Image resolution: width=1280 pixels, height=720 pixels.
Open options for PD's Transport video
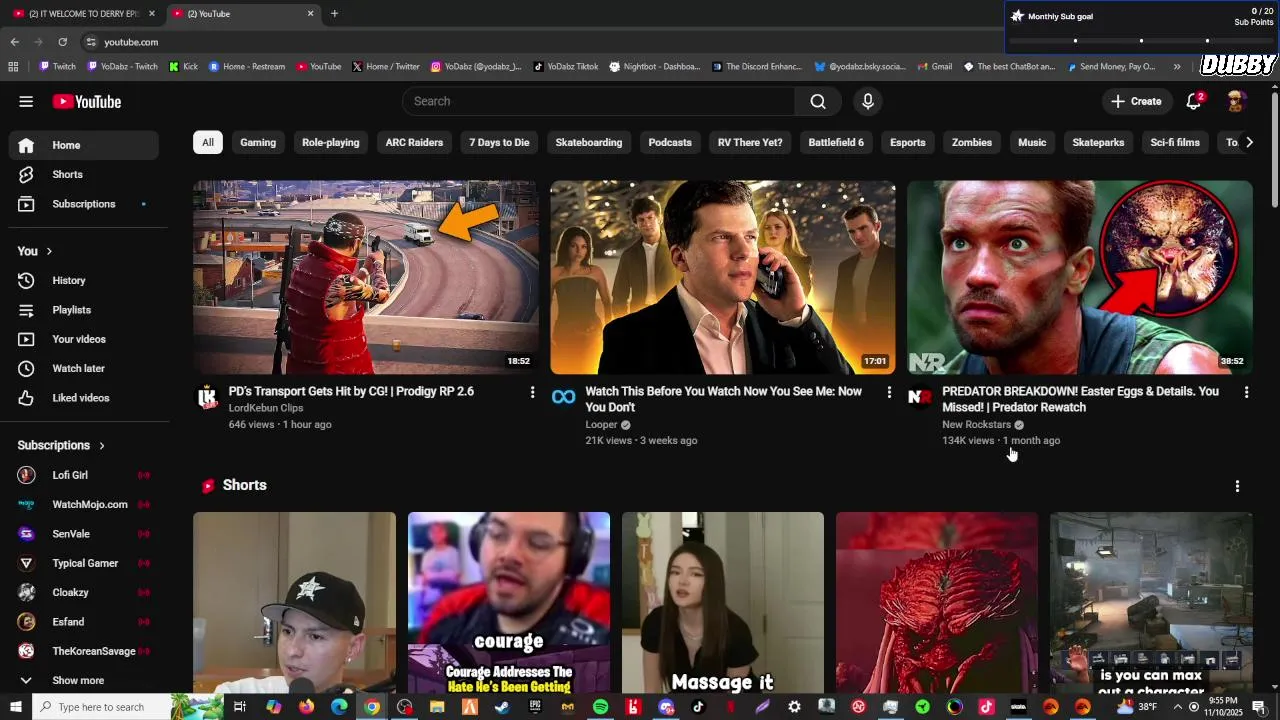pyautogui.click(x=532, y=392)
